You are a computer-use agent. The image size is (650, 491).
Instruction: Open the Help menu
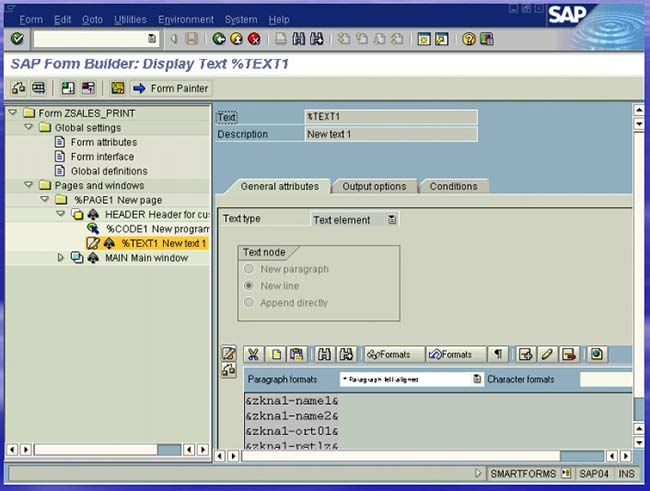click(279, 19)
